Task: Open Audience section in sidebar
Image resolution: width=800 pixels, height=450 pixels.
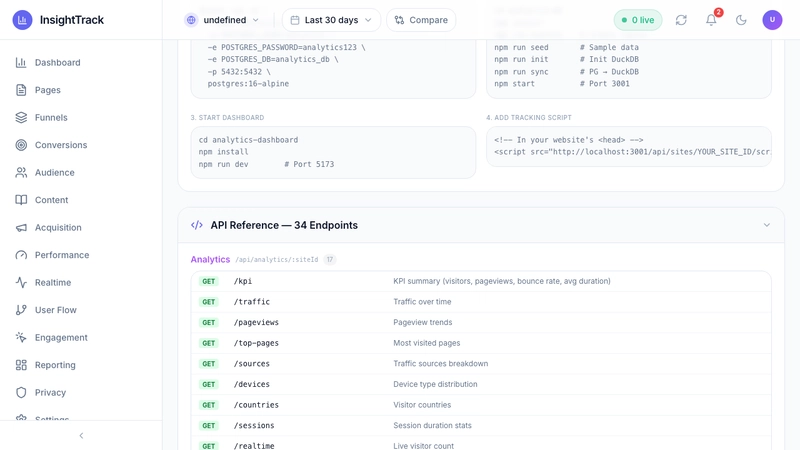Action: tap(81, 172)
